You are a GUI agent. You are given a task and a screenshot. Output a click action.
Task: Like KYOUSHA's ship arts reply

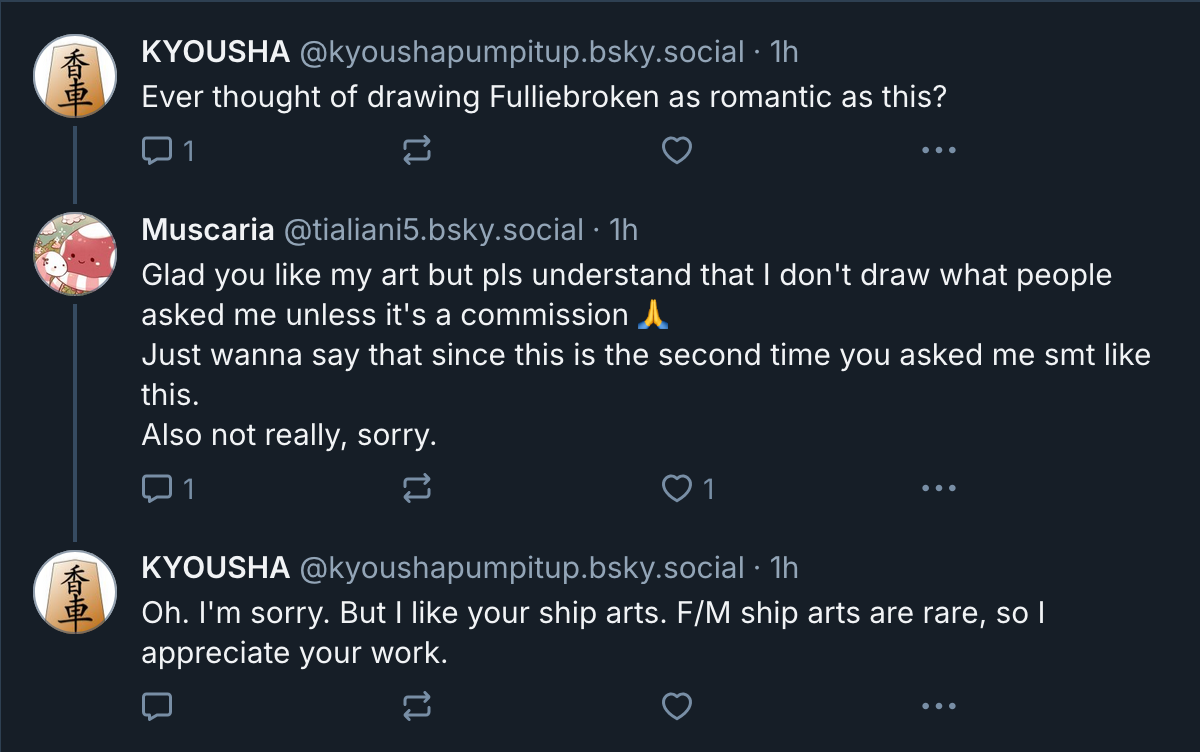[x=677, y=706]
